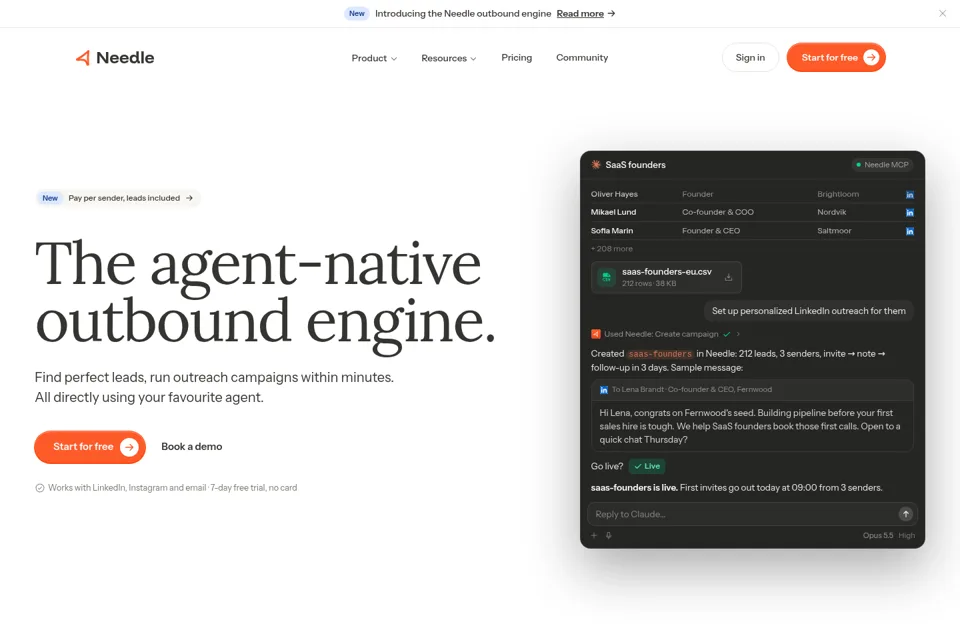
Task: Click the Needle logo in the header
Action: tap(114, 58)
